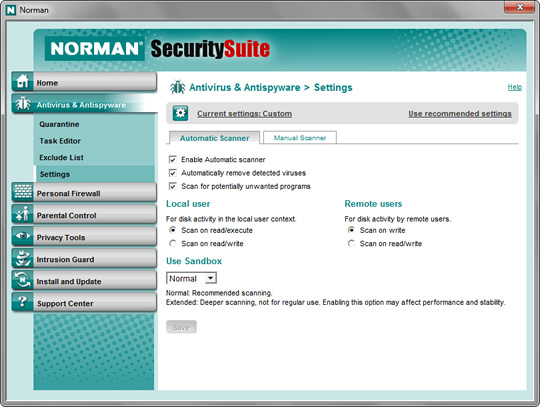540x407 pixels.
Task: Select Settings in the sidebar submenu
Action: pos(95,174)
